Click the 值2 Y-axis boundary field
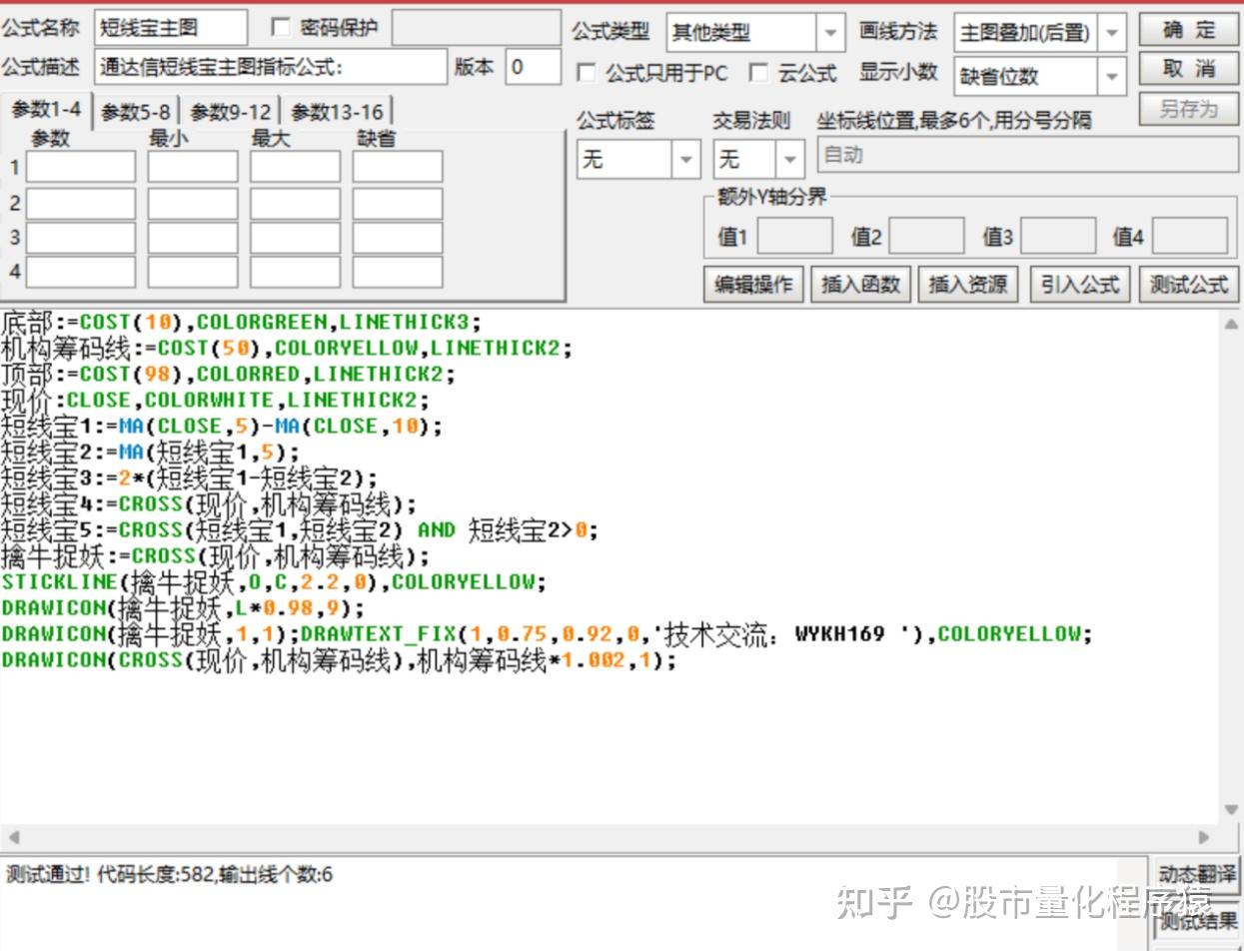Screen dimensions: 1244x952 926,236
